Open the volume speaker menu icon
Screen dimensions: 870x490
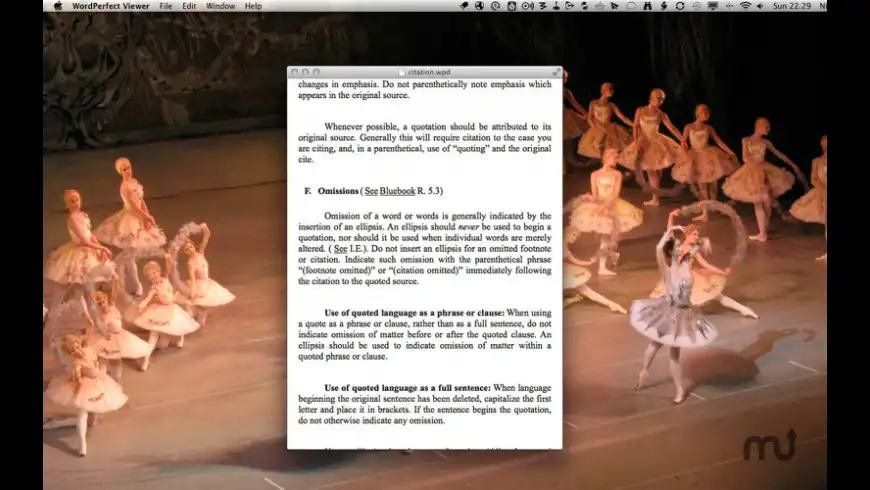[760, 6]
